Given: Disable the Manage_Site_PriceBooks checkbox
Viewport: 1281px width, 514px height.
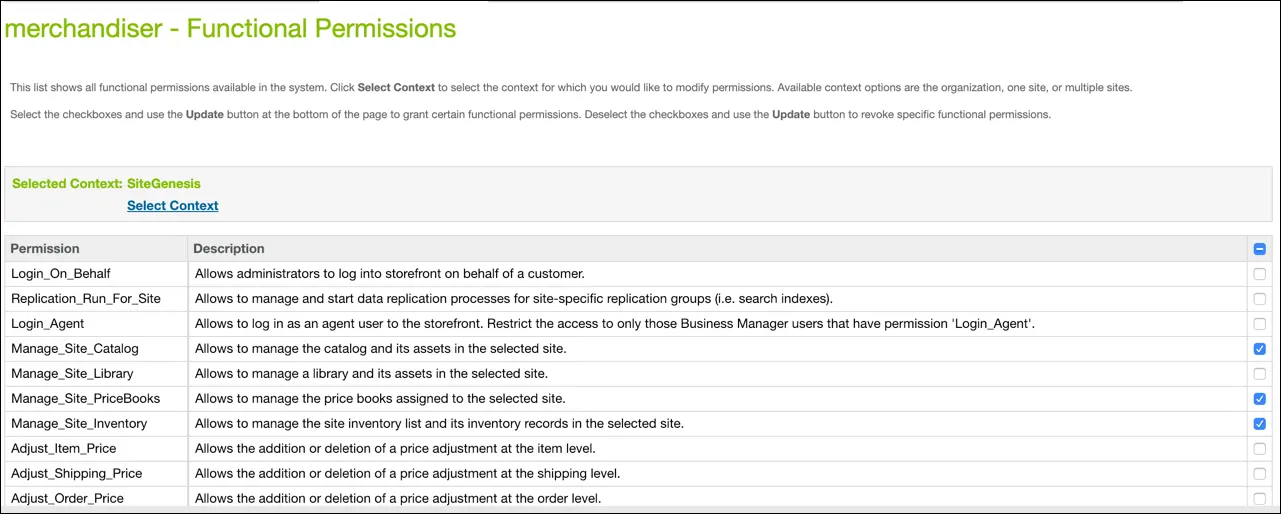Looking at the screenshot, I should click(x=1259, y=399).
